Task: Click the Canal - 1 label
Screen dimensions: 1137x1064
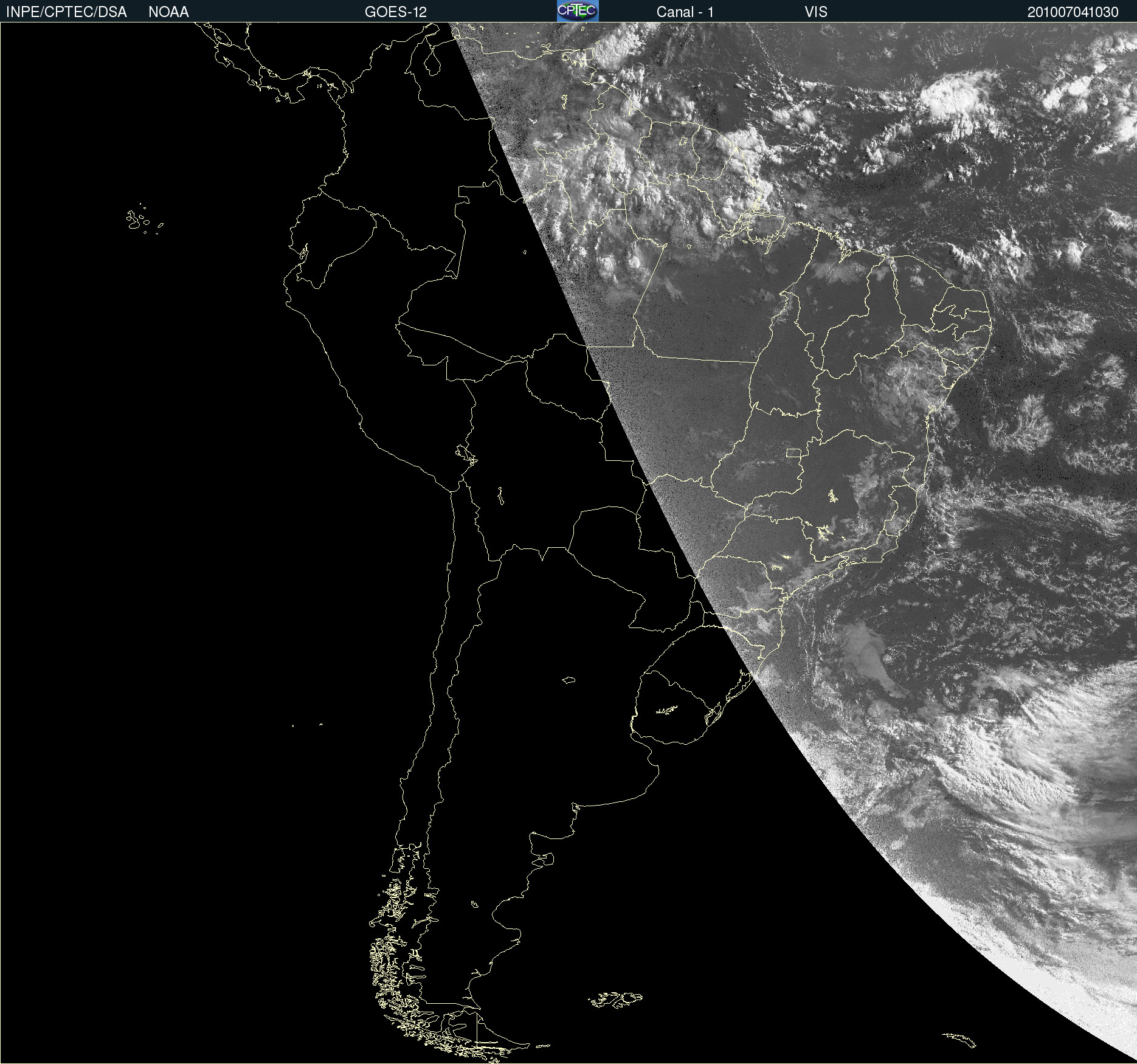Action: 685,12
